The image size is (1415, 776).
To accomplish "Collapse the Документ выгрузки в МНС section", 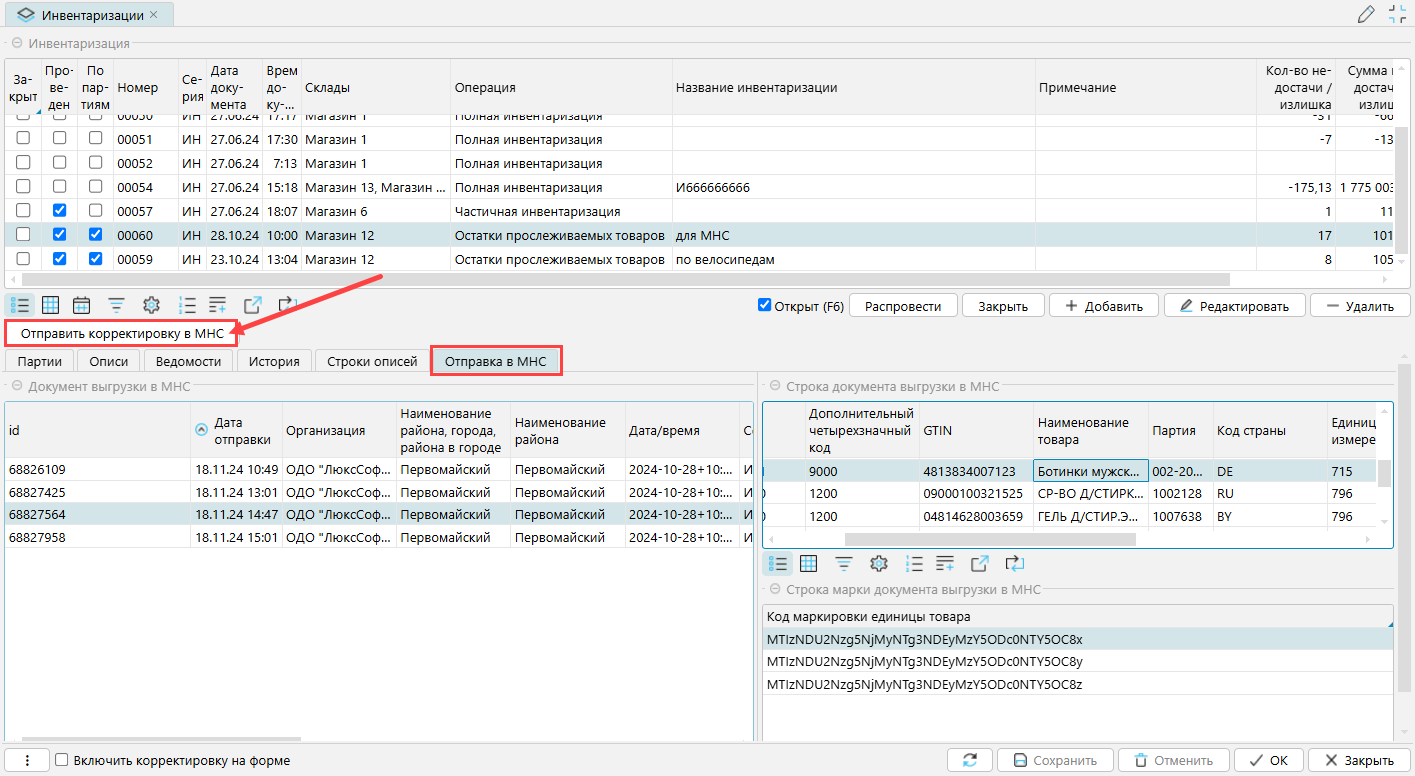I will tap(17, 386).
